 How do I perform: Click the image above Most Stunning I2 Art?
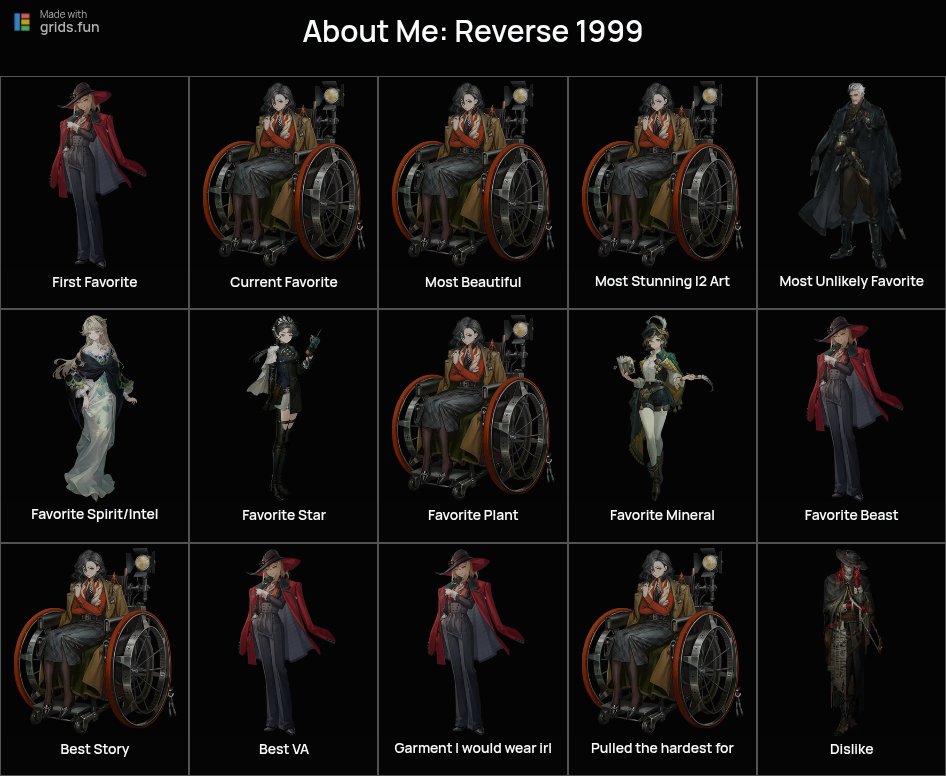coord(662,174)
